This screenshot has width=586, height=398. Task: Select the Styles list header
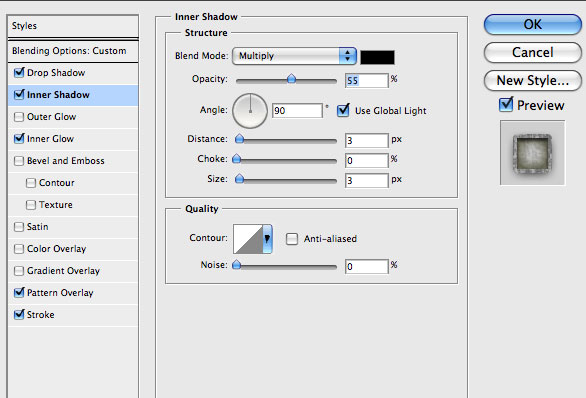pyautogui.click(x=73, y=26)
